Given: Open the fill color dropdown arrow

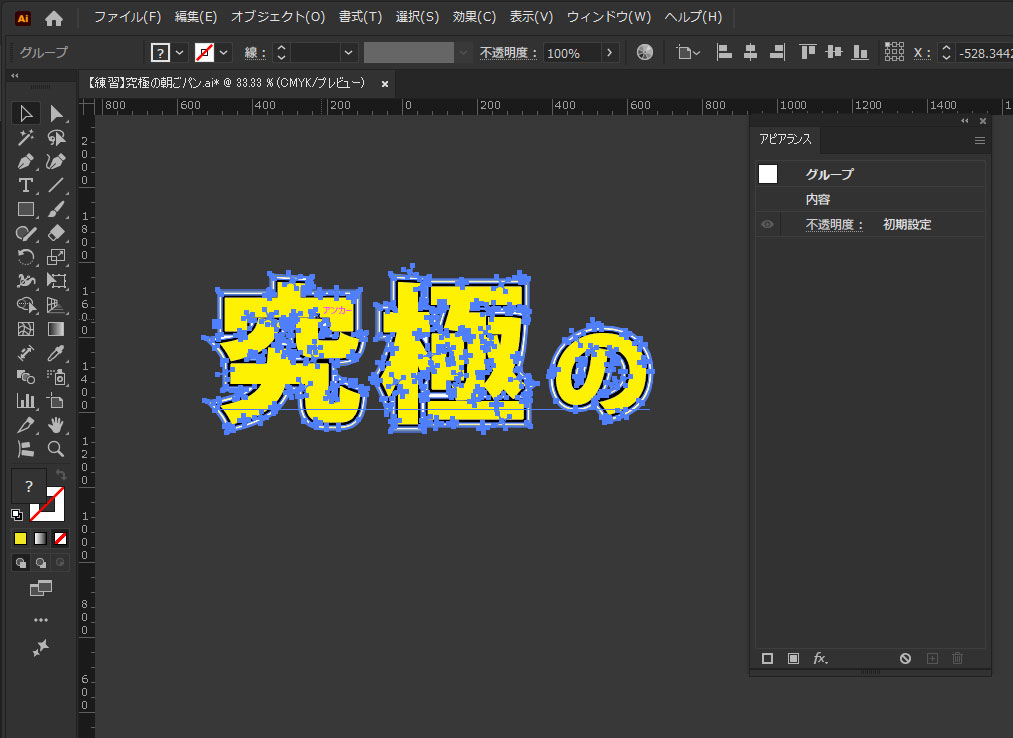Looking at the screenshot, I should [x=180, y=52].
